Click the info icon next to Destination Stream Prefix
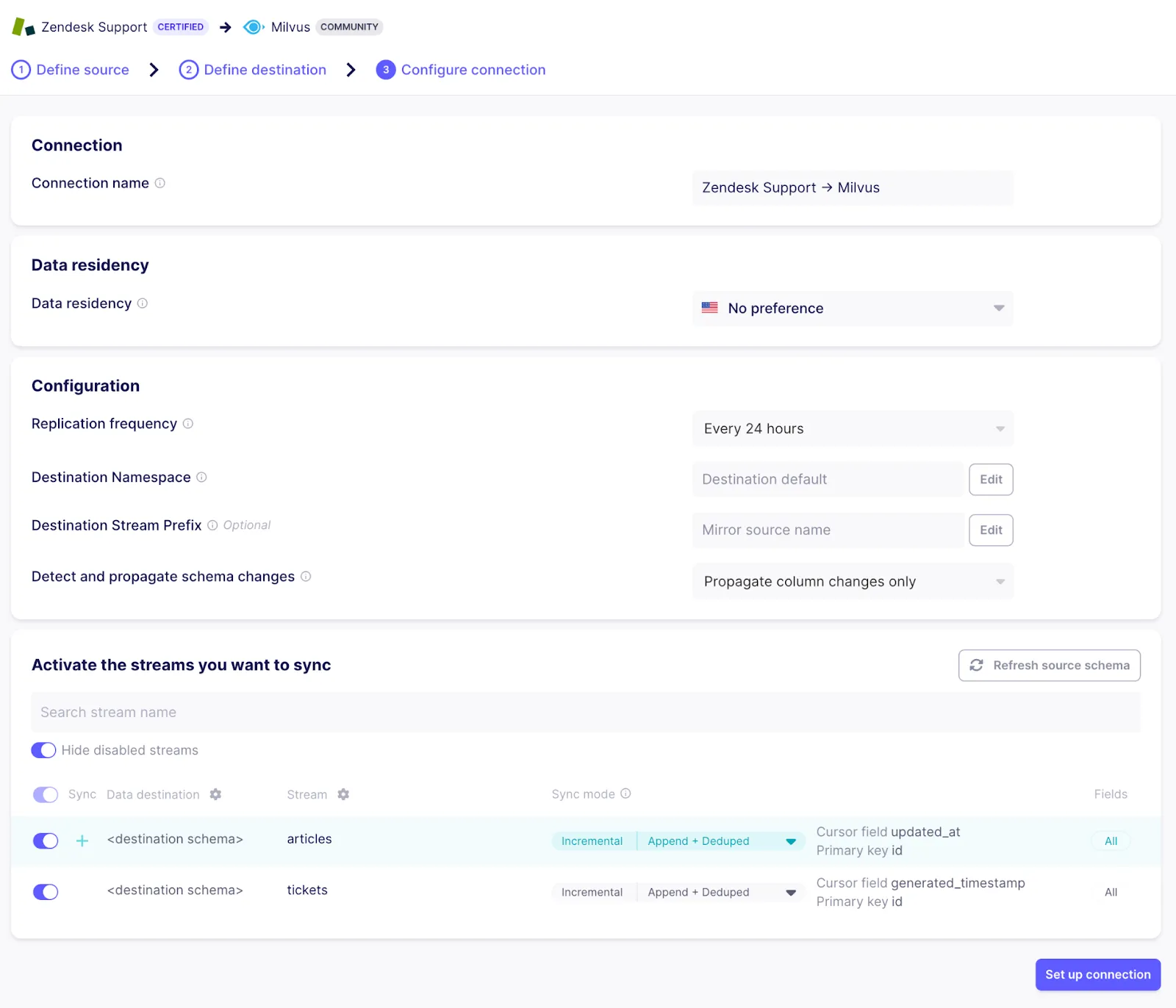 click(212, 525)
